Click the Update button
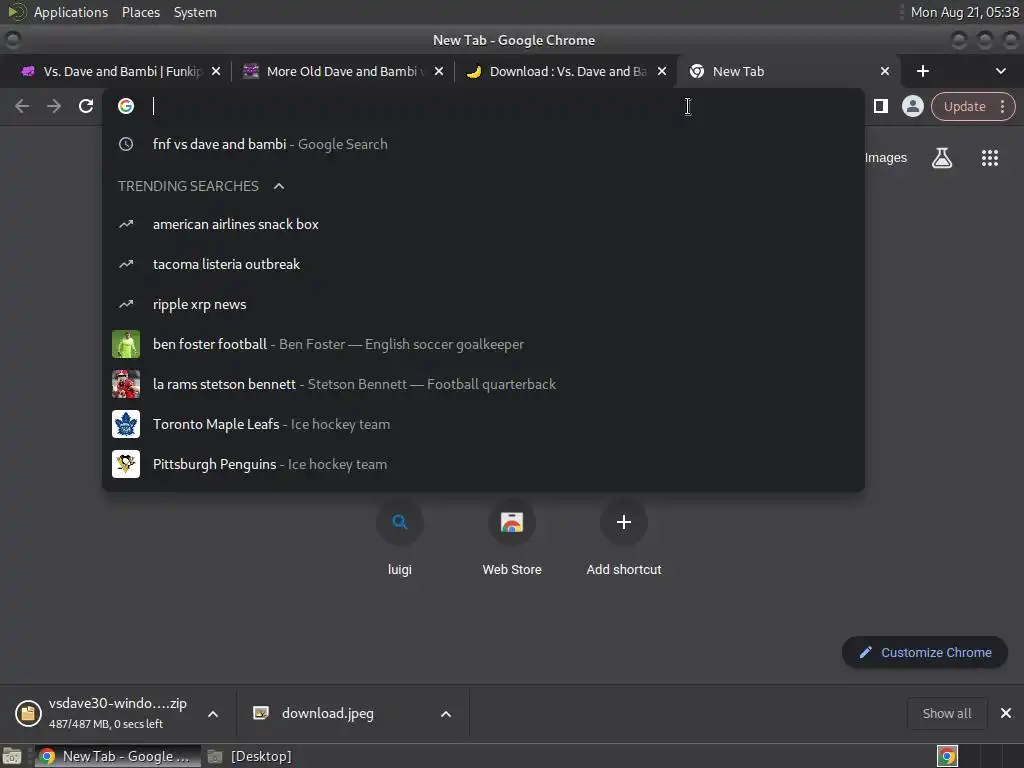Viewport: 1024px width, 768px height. tap(964, 106)
